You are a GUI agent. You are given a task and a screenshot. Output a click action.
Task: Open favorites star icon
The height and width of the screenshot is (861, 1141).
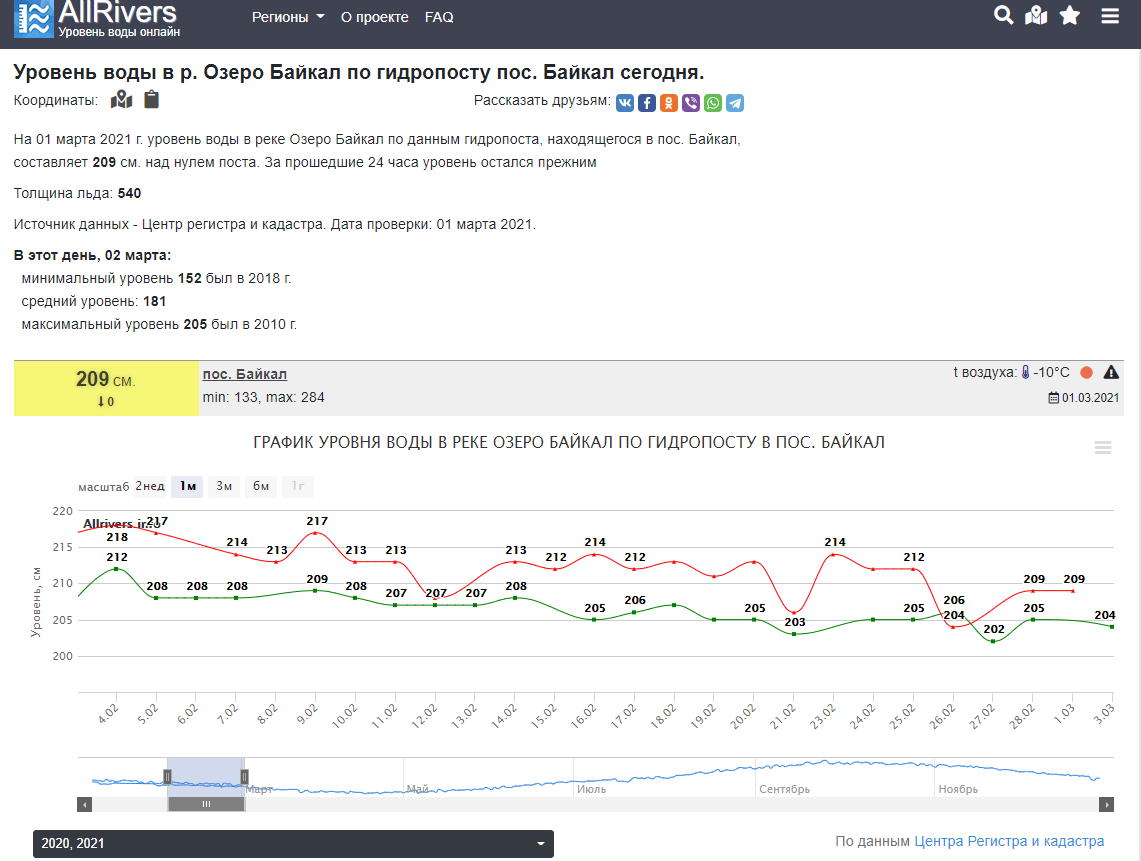pyautogui.click(x=1070, y=16)
